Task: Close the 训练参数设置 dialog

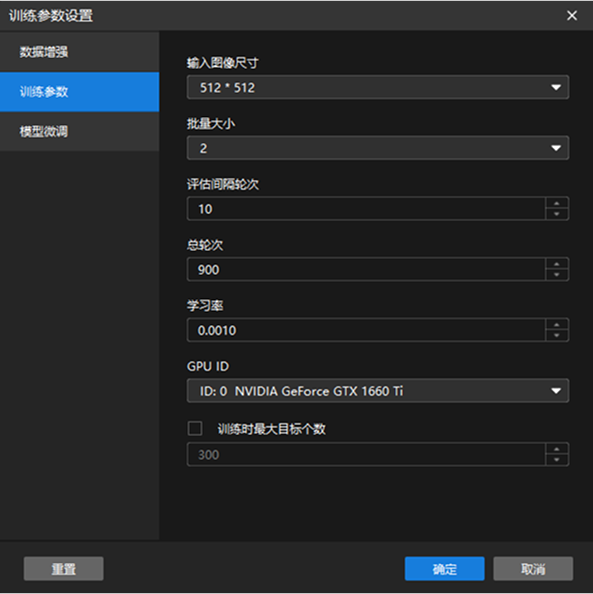Action: 572,16
